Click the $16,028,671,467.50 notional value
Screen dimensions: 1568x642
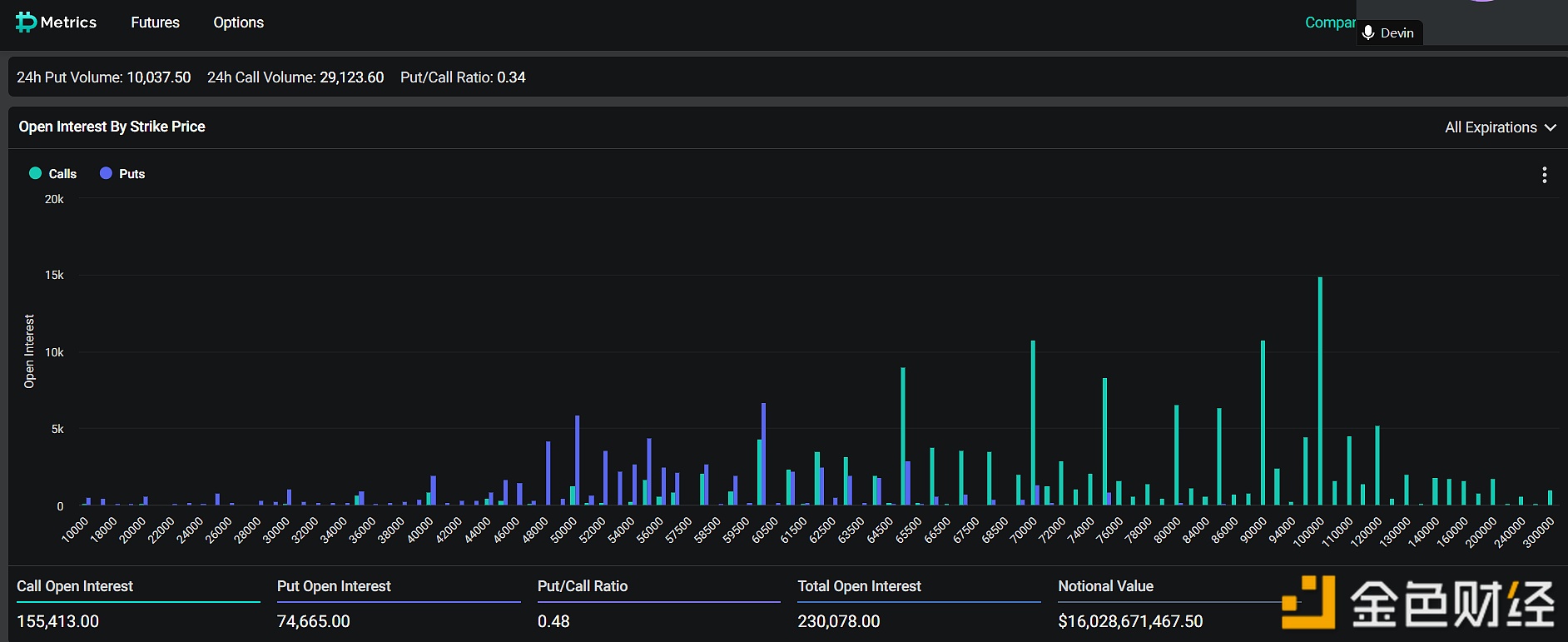click(x=1130, y=621)
